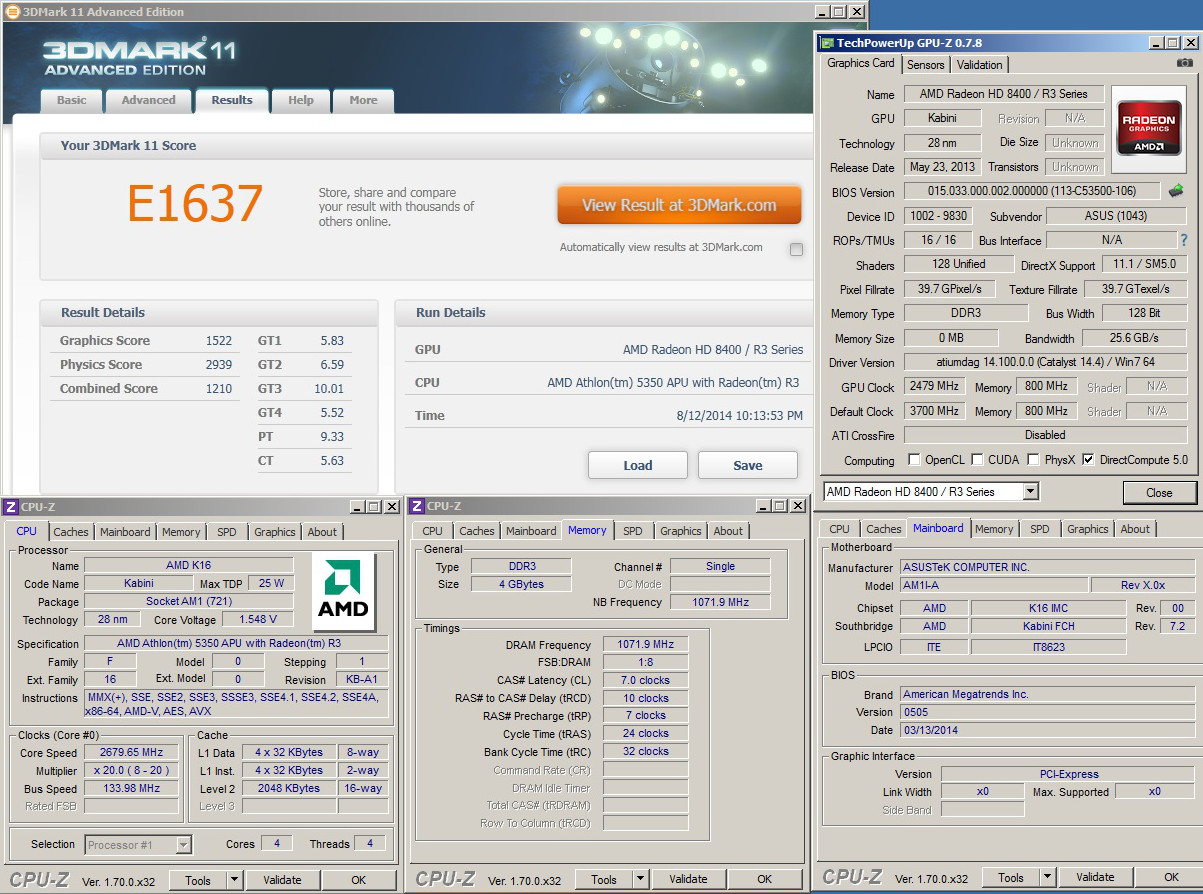Image resolution: width=1203 pixels, height=894 pixels.
Task: Click the GPU Name field AMD Radeon HD 8400
Action: coord(1003,94)
